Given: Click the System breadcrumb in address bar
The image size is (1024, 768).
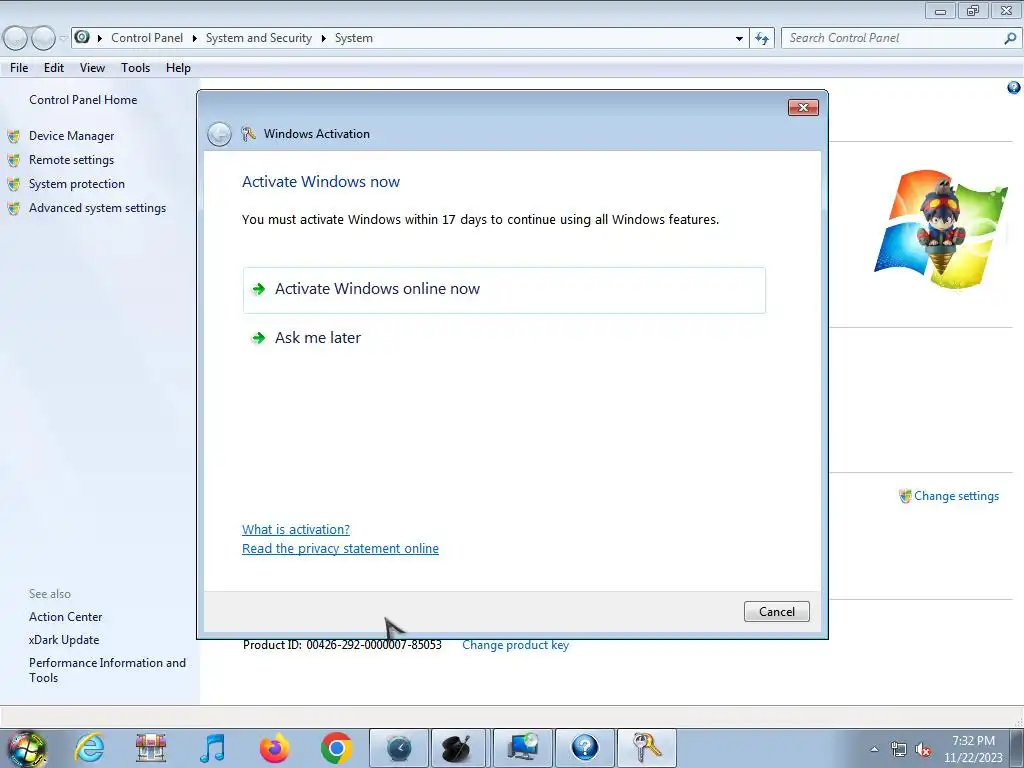Looking at the screenshot, I should pos(354,39).
